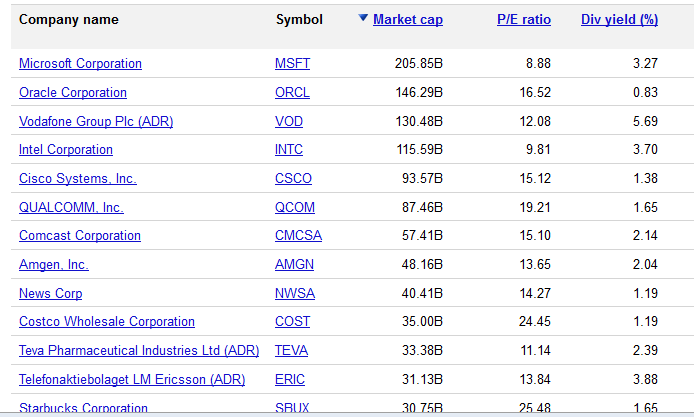Click the AMGN ticker symbol

(294, 264)
